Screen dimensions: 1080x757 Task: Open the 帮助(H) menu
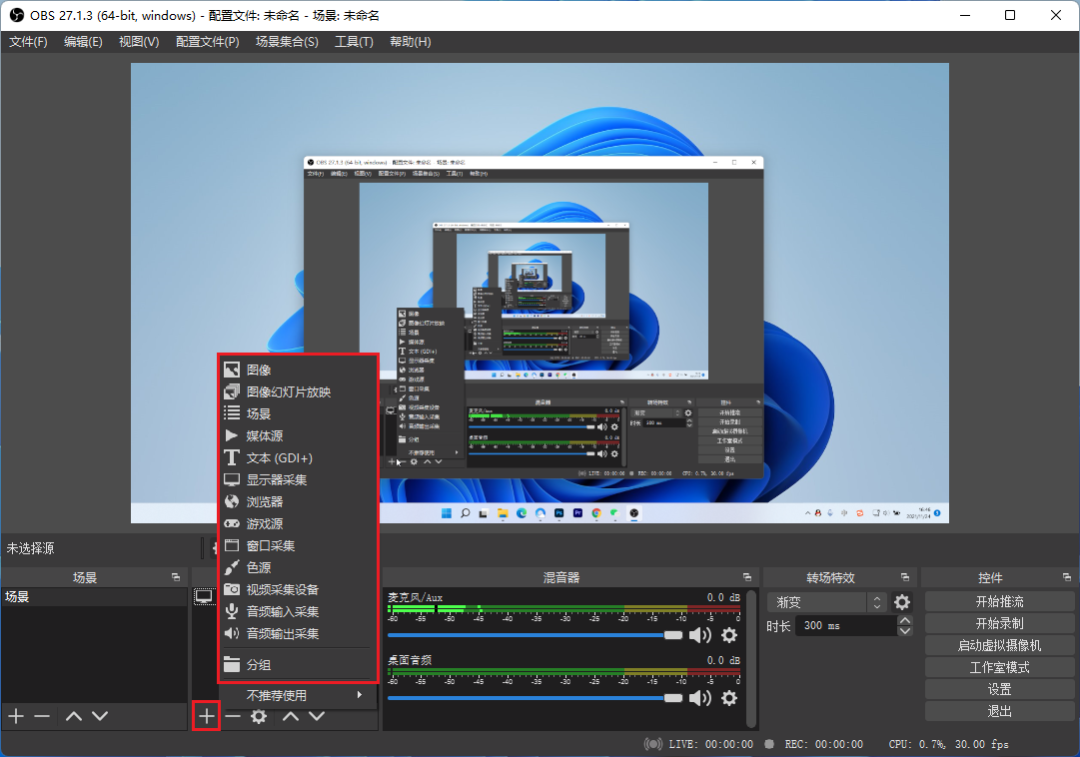[x=411, y=42]
